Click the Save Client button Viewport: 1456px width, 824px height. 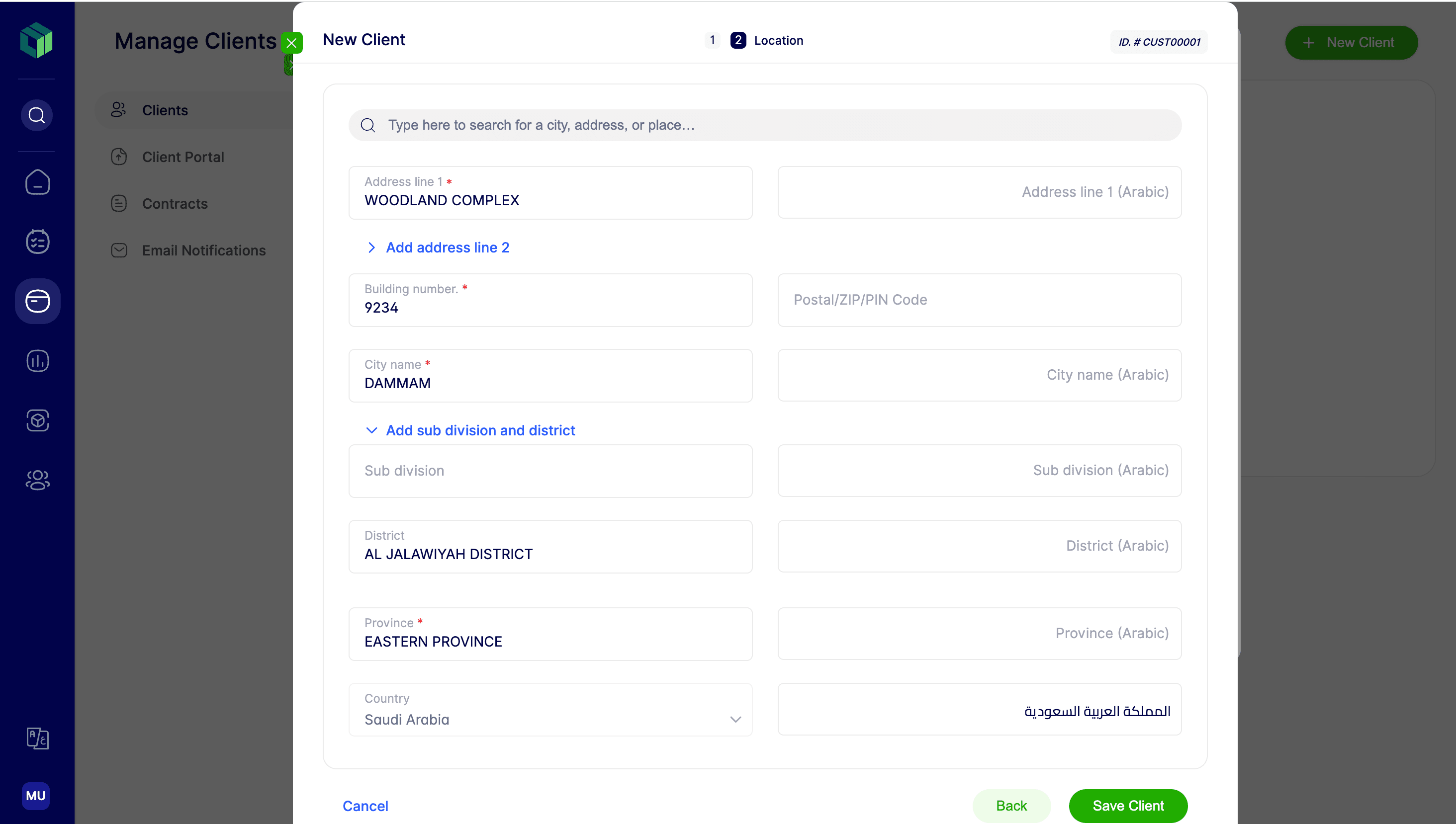pyautogui.click(x=1127, y=805)
